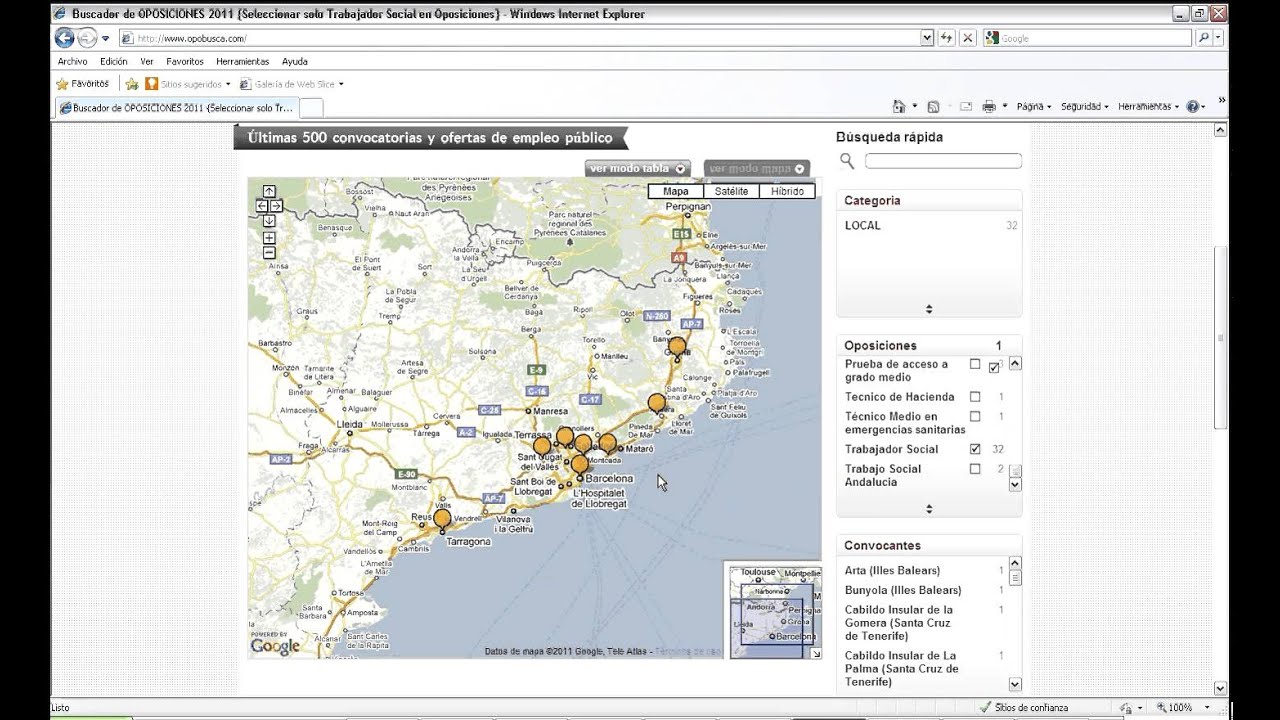Click the orange marker near Tarragona
This screenshot has height=720, width=1280.
442,518
